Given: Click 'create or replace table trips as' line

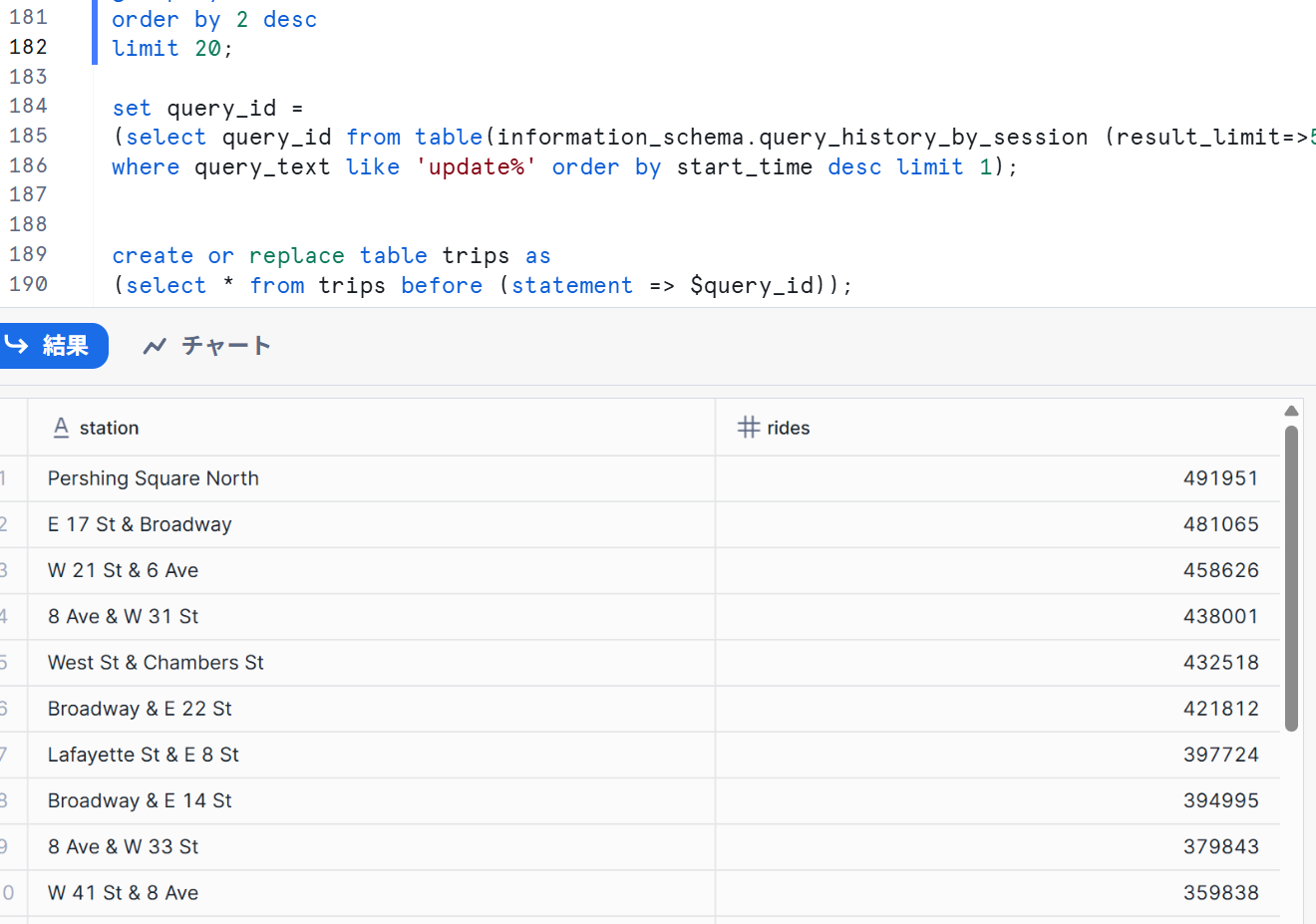Looking at the screenshot, I should tap(331, 256).
